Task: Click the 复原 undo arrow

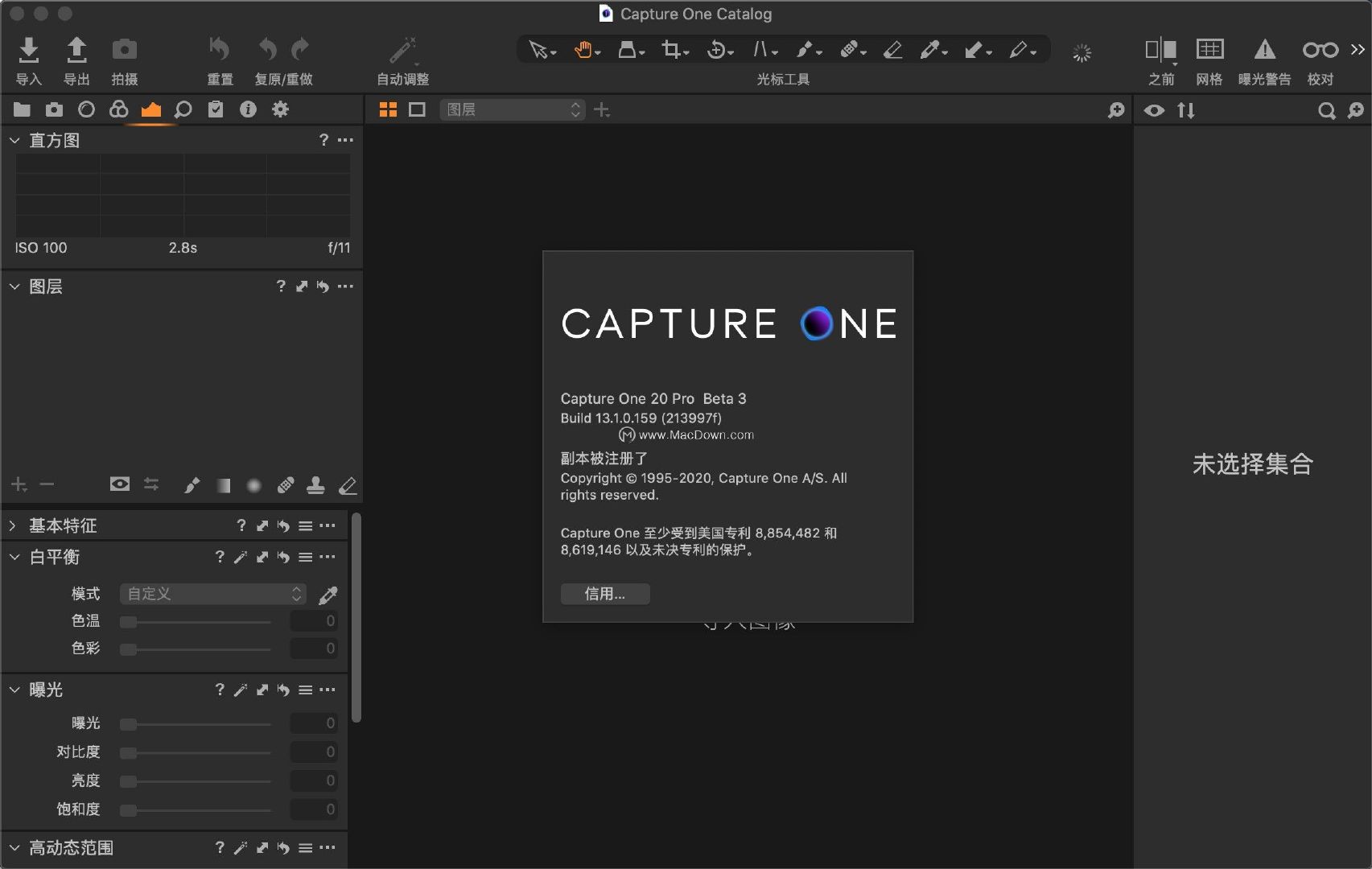Action: 267,50
